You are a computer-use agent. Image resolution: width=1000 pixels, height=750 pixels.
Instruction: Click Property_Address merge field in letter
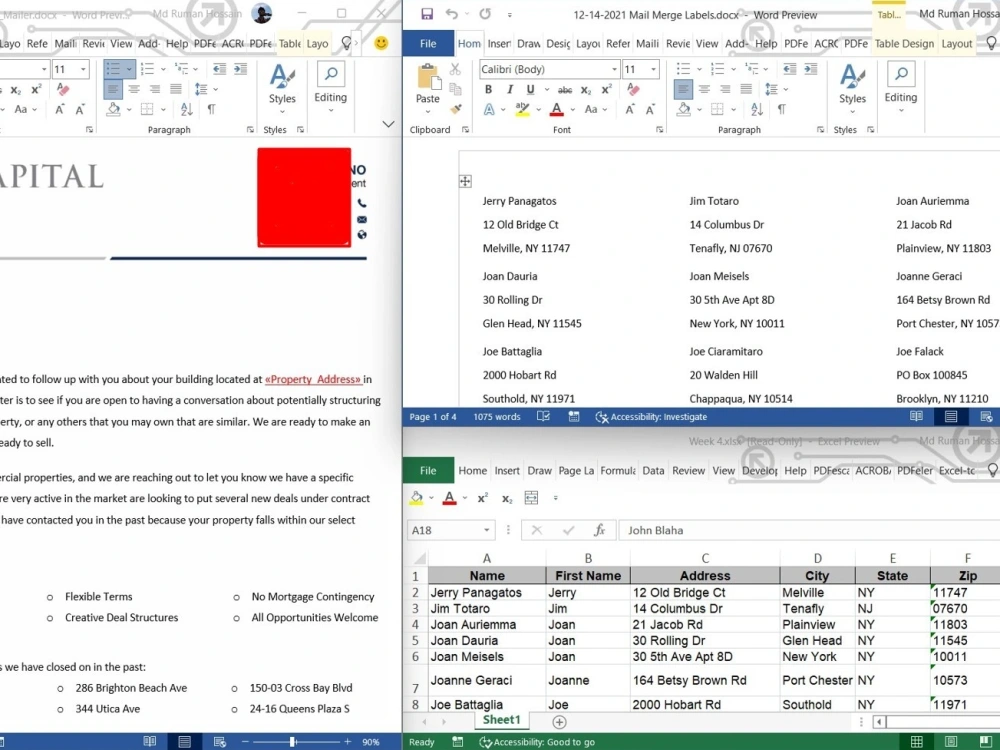click(x=314, y=379)
